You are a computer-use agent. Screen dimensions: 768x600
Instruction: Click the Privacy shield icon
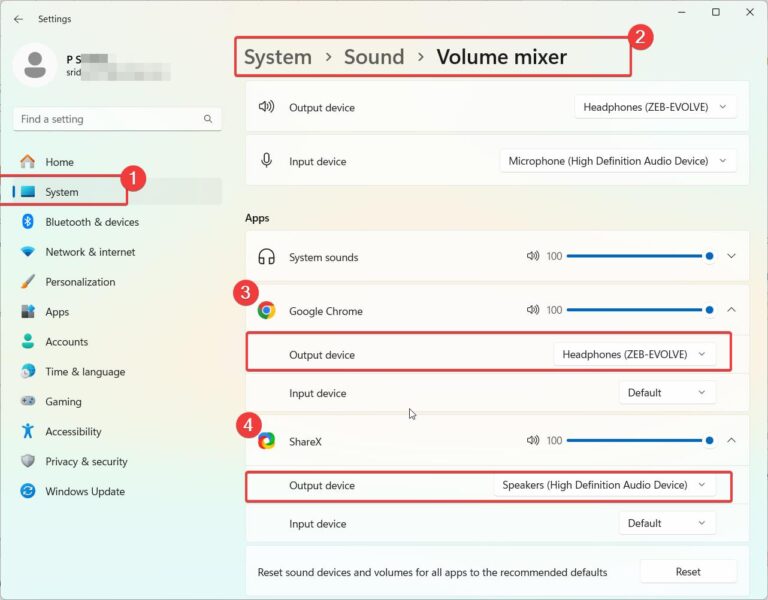[28, 461]
